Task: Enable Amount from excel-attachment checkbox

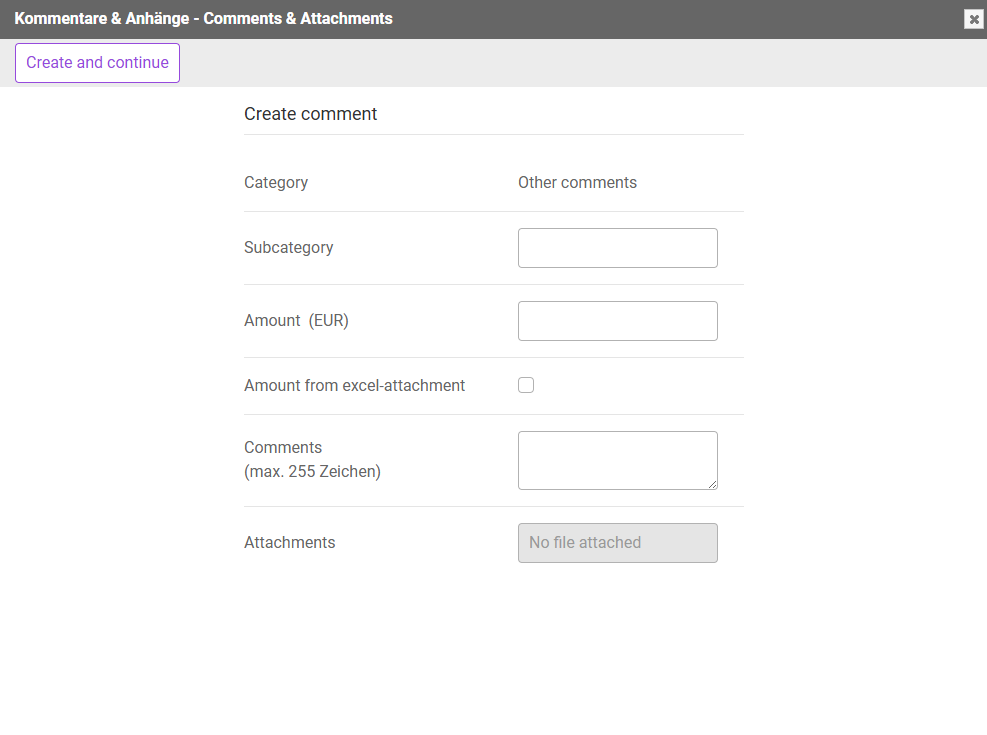Action: [x=526, y=385]
